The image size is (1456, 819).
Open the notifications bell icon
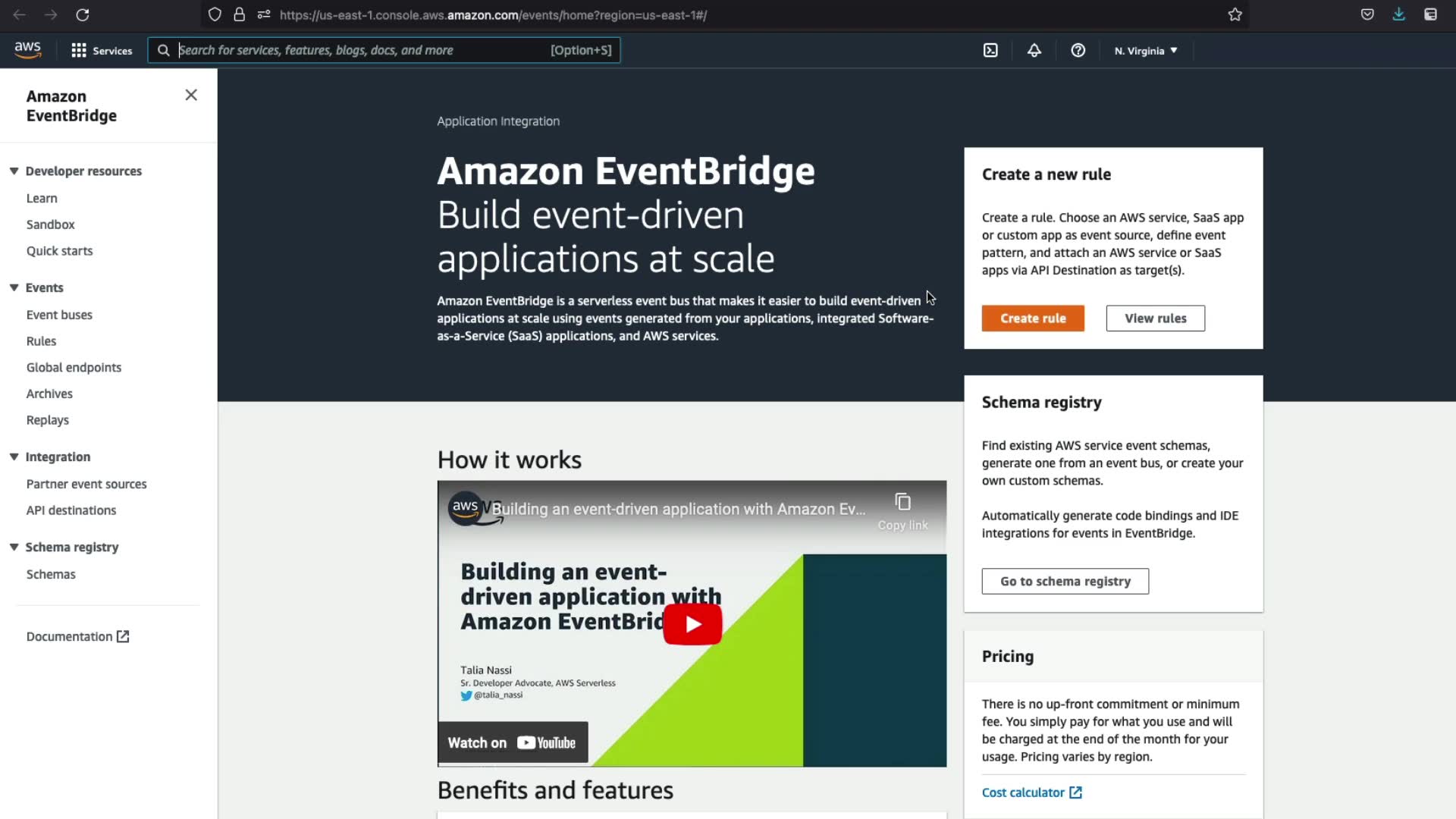[x=1034, y=50]
